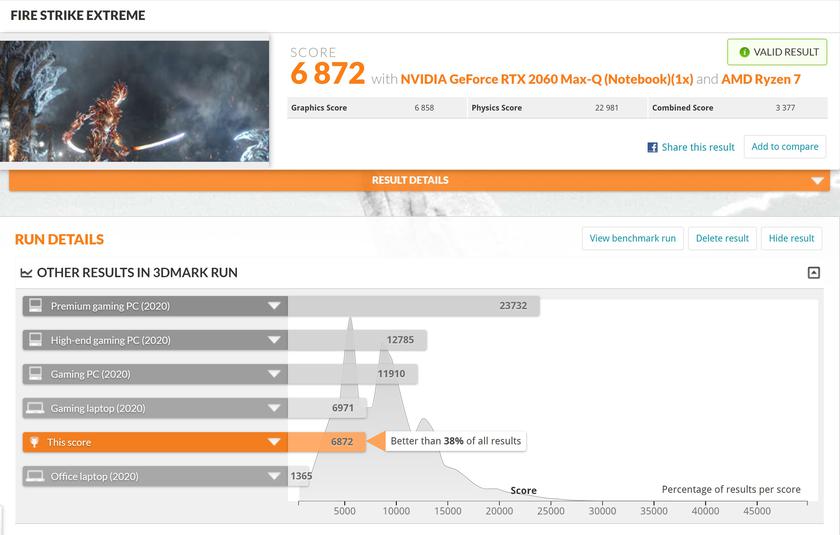
Task: Open the High-end gaming PC dropdown arrow
Action: [274, 340]
